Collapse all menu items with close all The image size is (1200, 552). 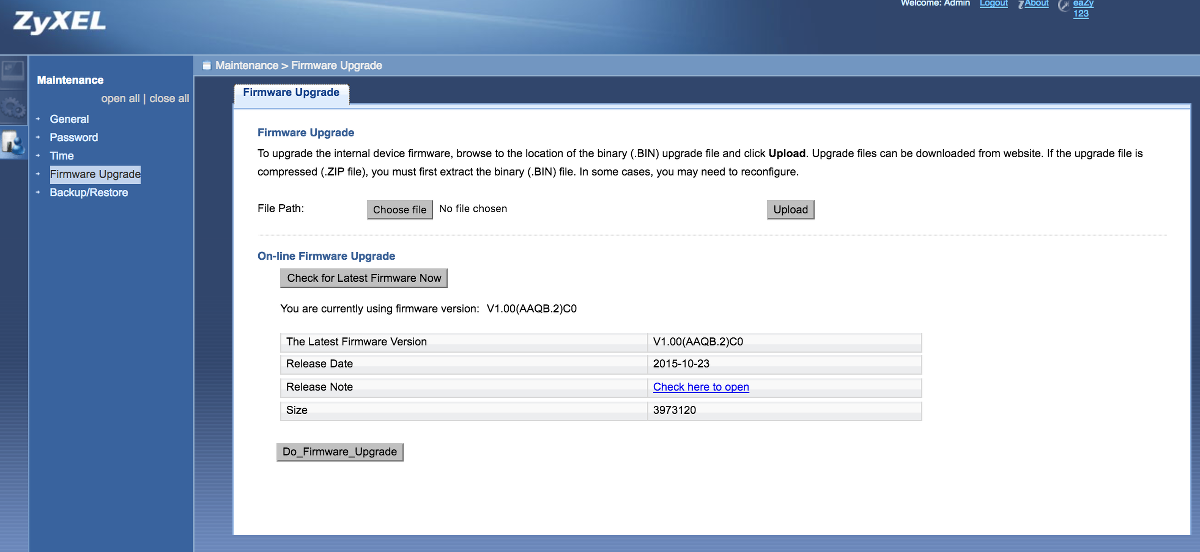click(x=169, y=99)
